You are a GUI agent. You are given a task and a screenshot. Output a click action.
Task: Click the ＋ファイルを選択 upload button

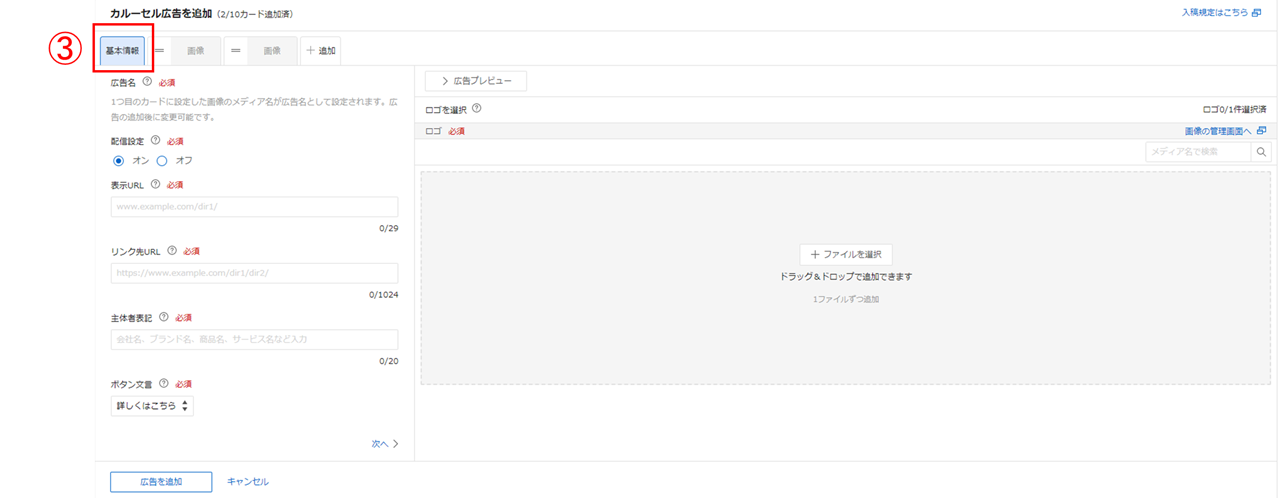coord(846,255)
